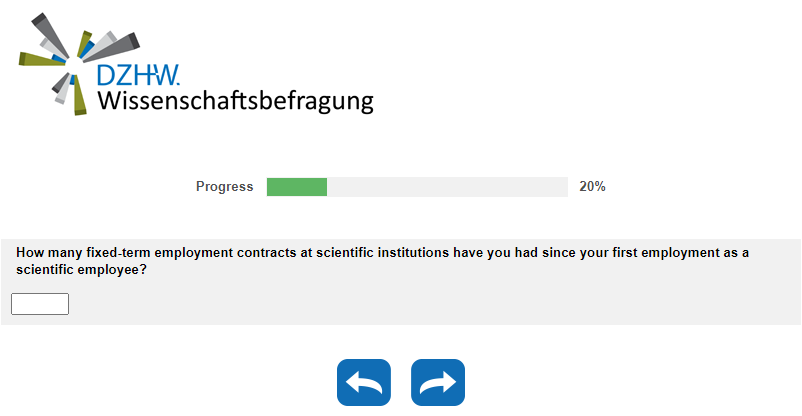Click the unfilled gray part of progress bar

coord(447,187)
